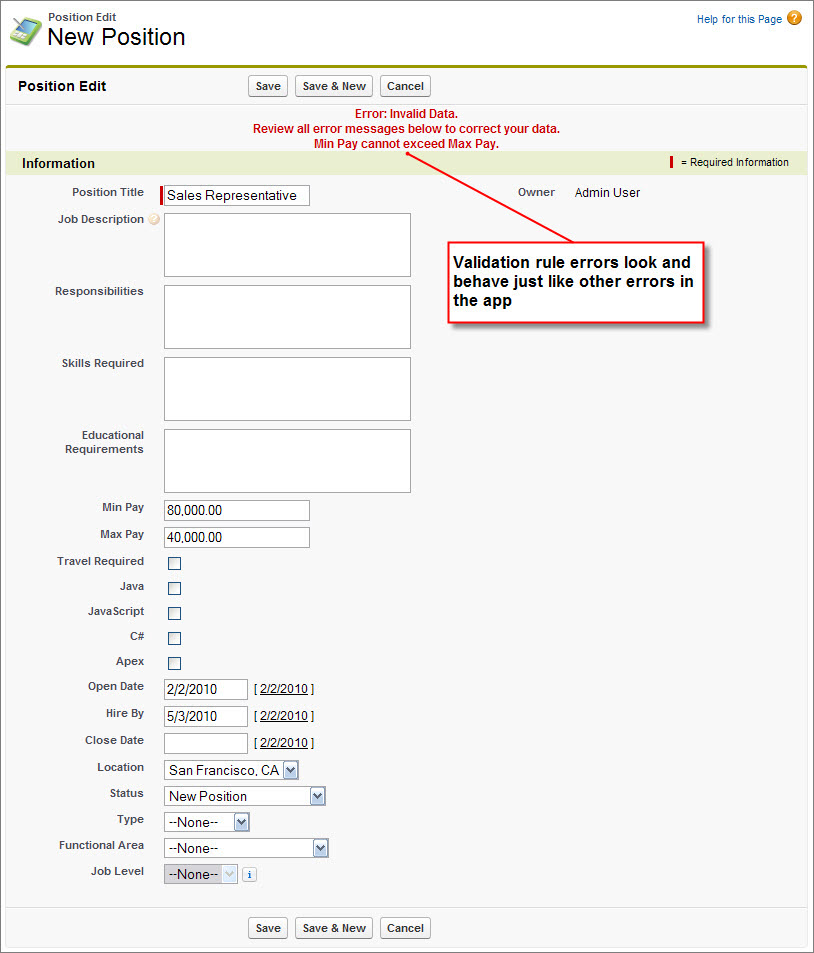
Task: Open the Help for this Page link
Action: 739,19
